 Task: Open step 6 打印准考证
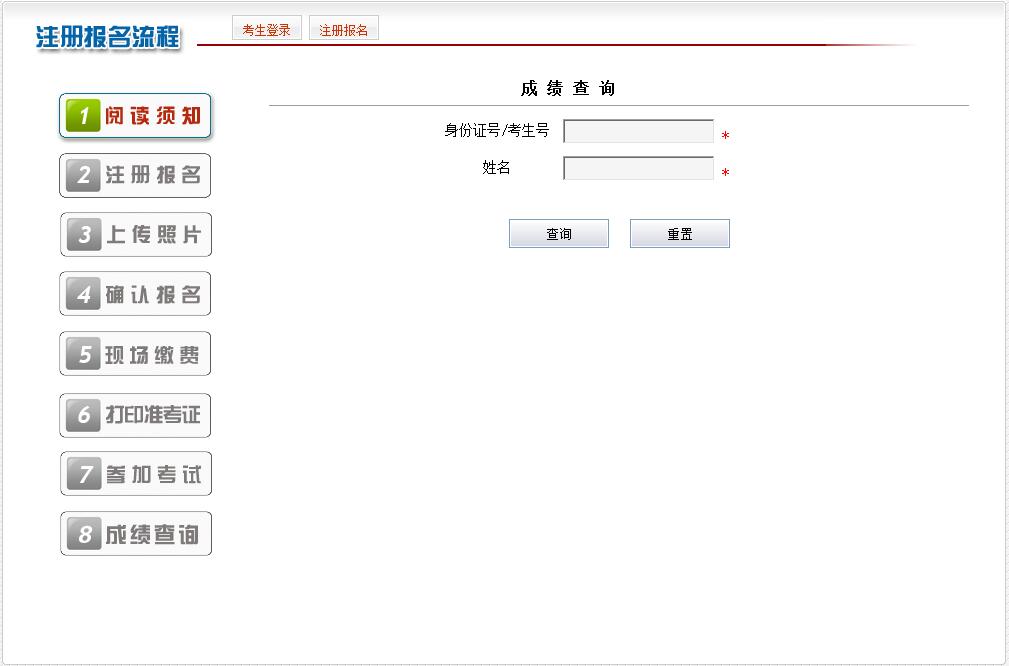(135, 415)
